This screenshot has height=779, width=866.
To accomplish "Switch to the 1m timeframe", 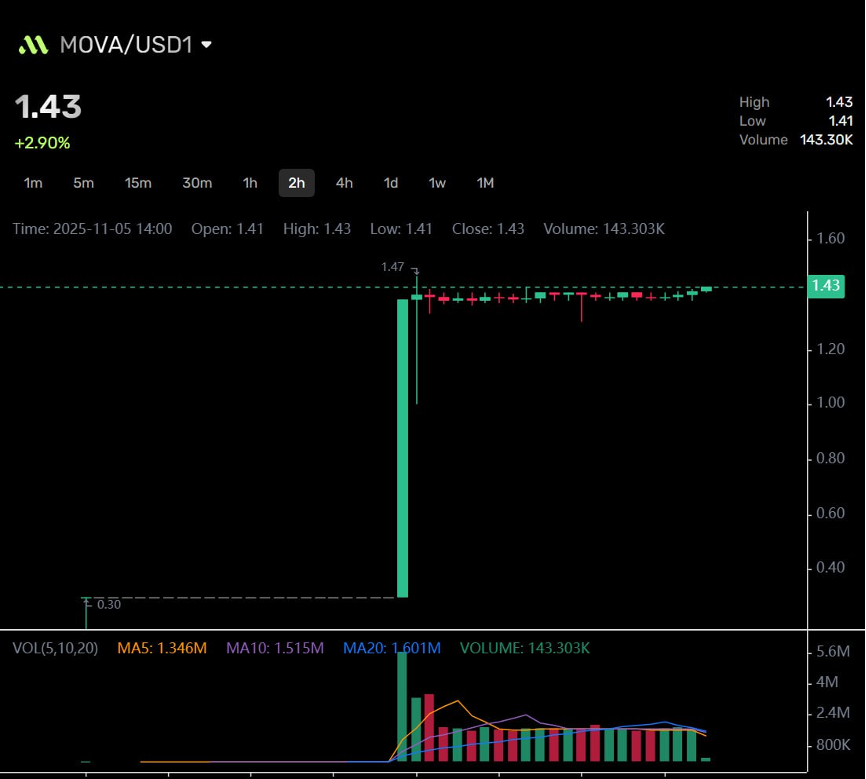I will pos(33,183).
